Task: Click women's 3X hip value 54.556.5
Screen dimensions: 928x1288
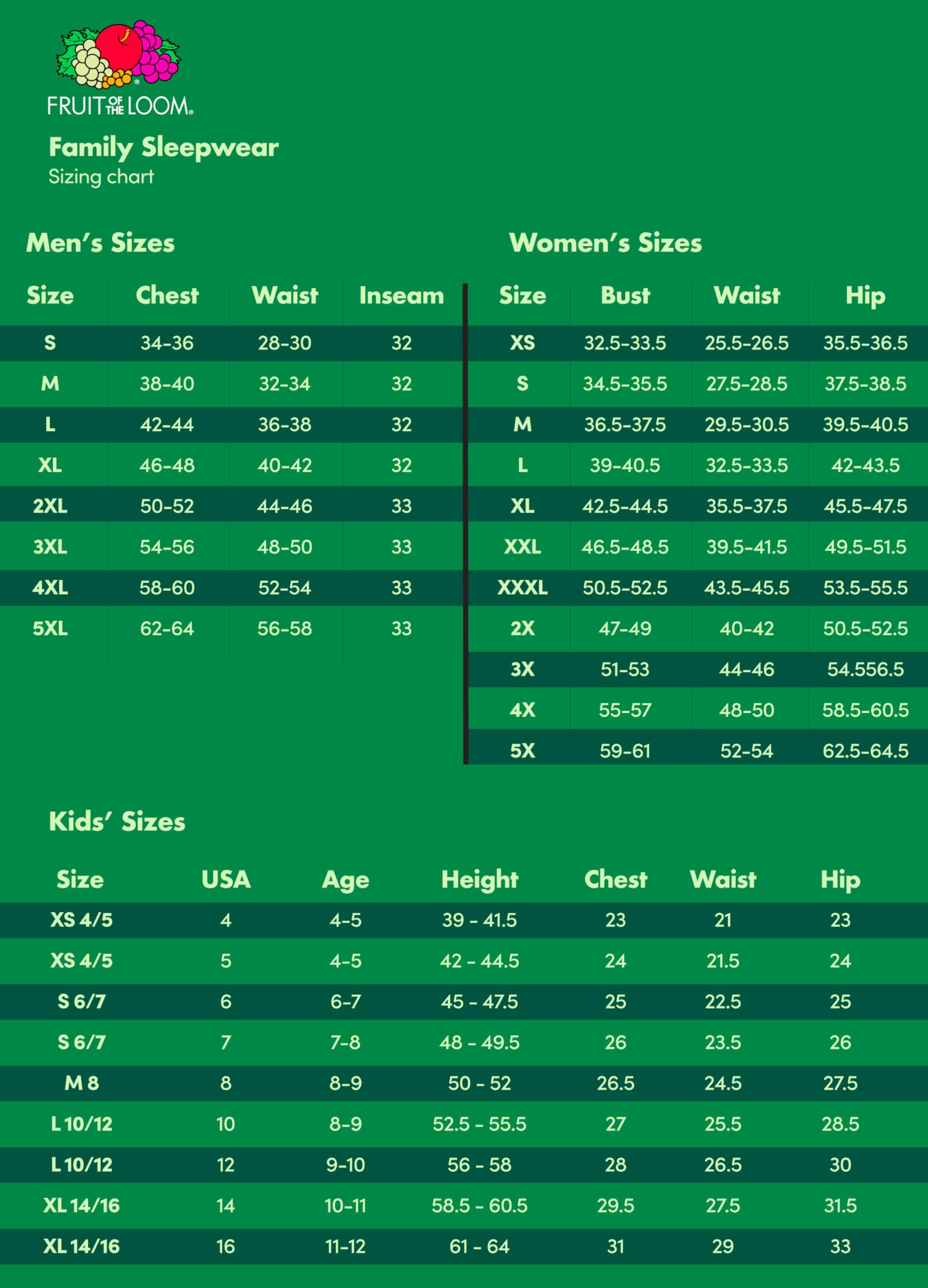Action: click(865, 670)
